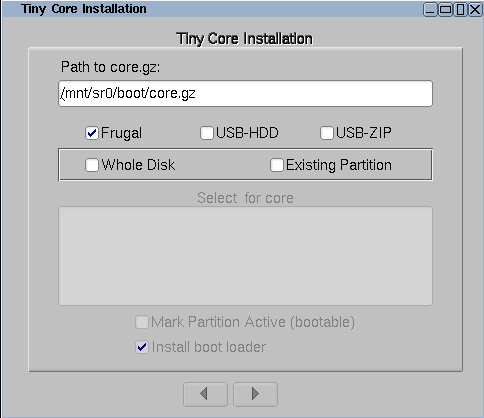
Task: Uncheck the Install boot loader checkbox
Action: (142, 347)
